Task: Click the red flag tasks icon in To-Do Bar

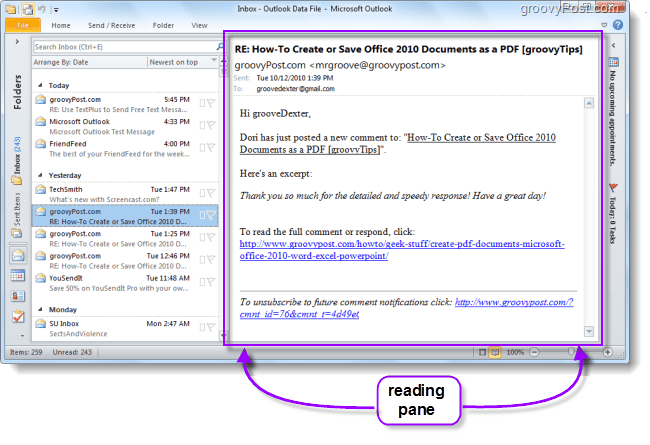Action: point(613,187)
